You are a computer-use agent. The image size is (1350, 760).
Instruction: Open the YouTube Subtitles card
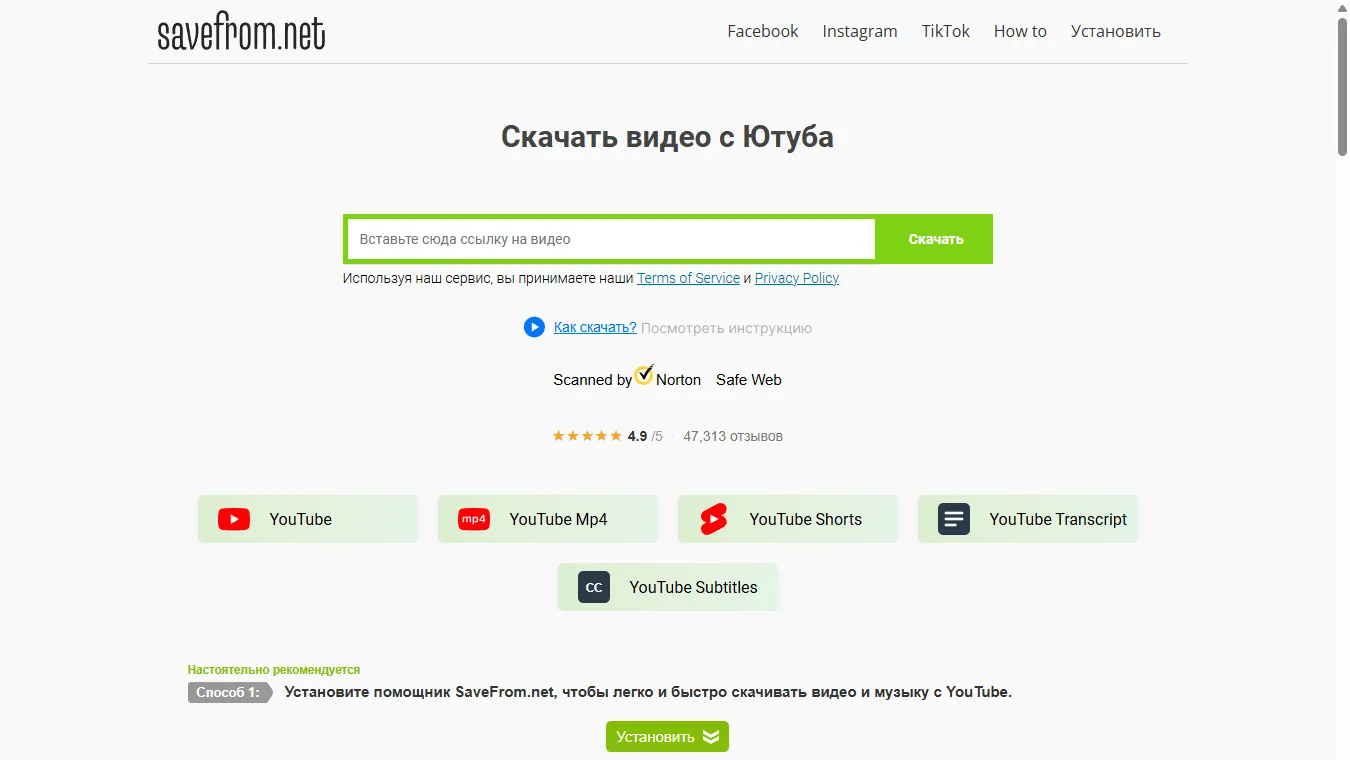click(668, 587)
